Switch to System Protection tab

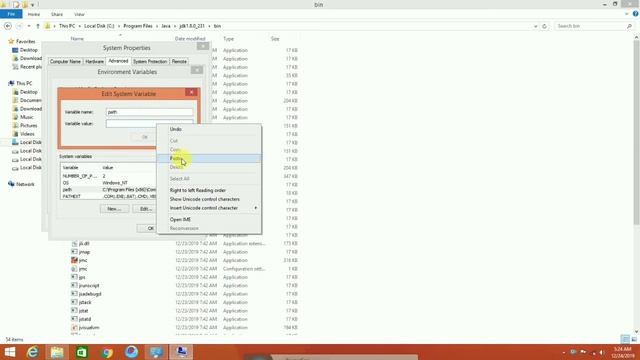[x=150, y=62]
